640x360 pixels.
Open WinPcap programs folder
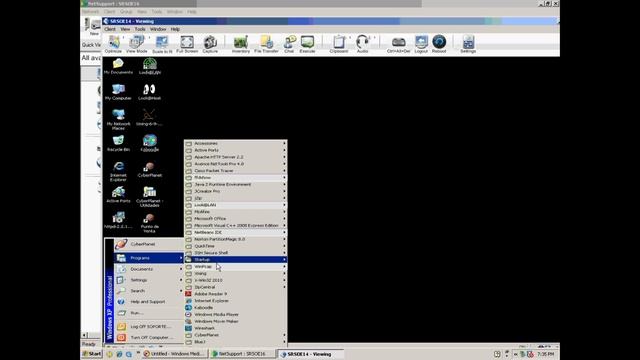tap(236, 267)
